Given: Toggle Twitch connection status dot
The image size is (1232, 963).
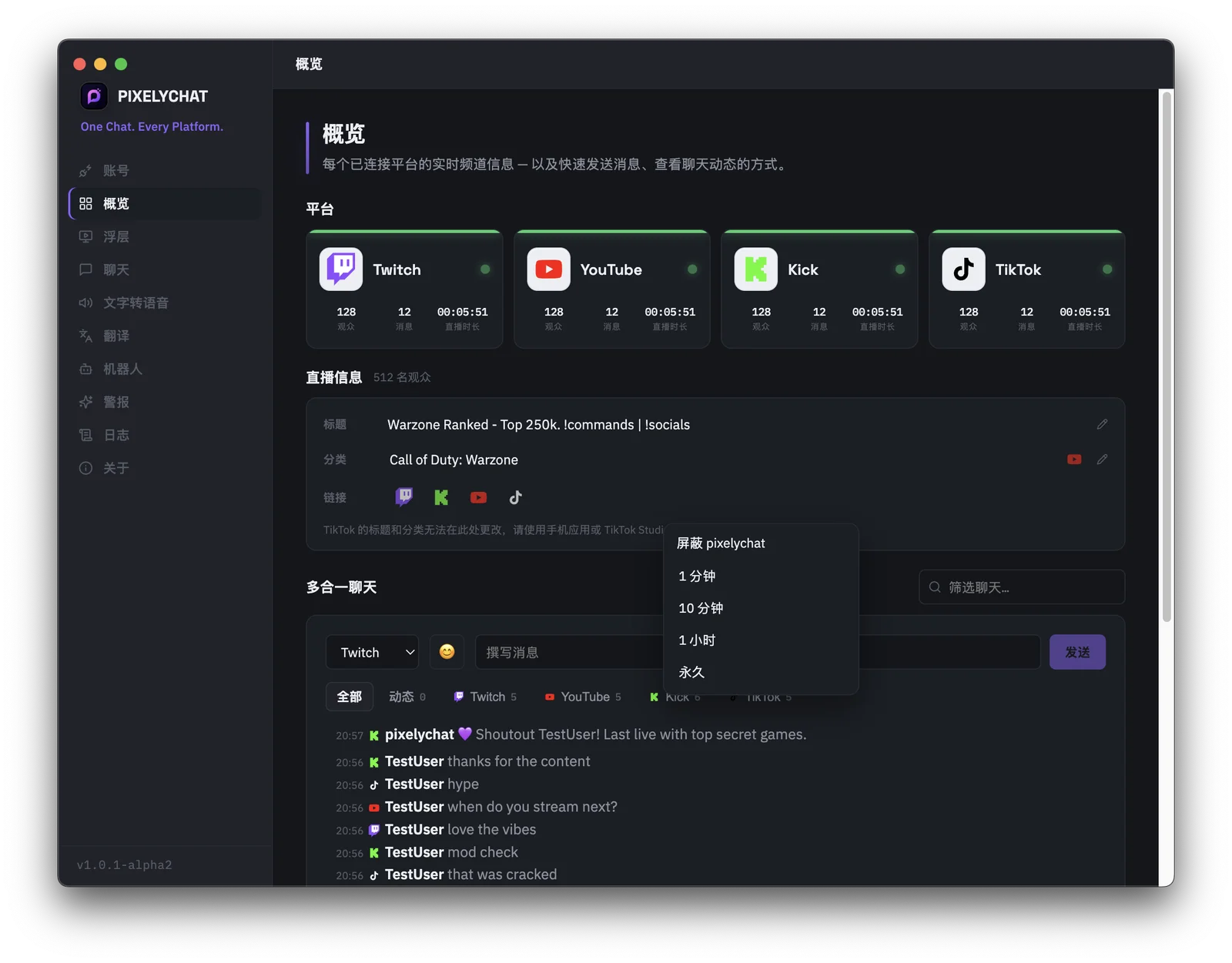Looking at the screenshot, I should tap(485, 269).
